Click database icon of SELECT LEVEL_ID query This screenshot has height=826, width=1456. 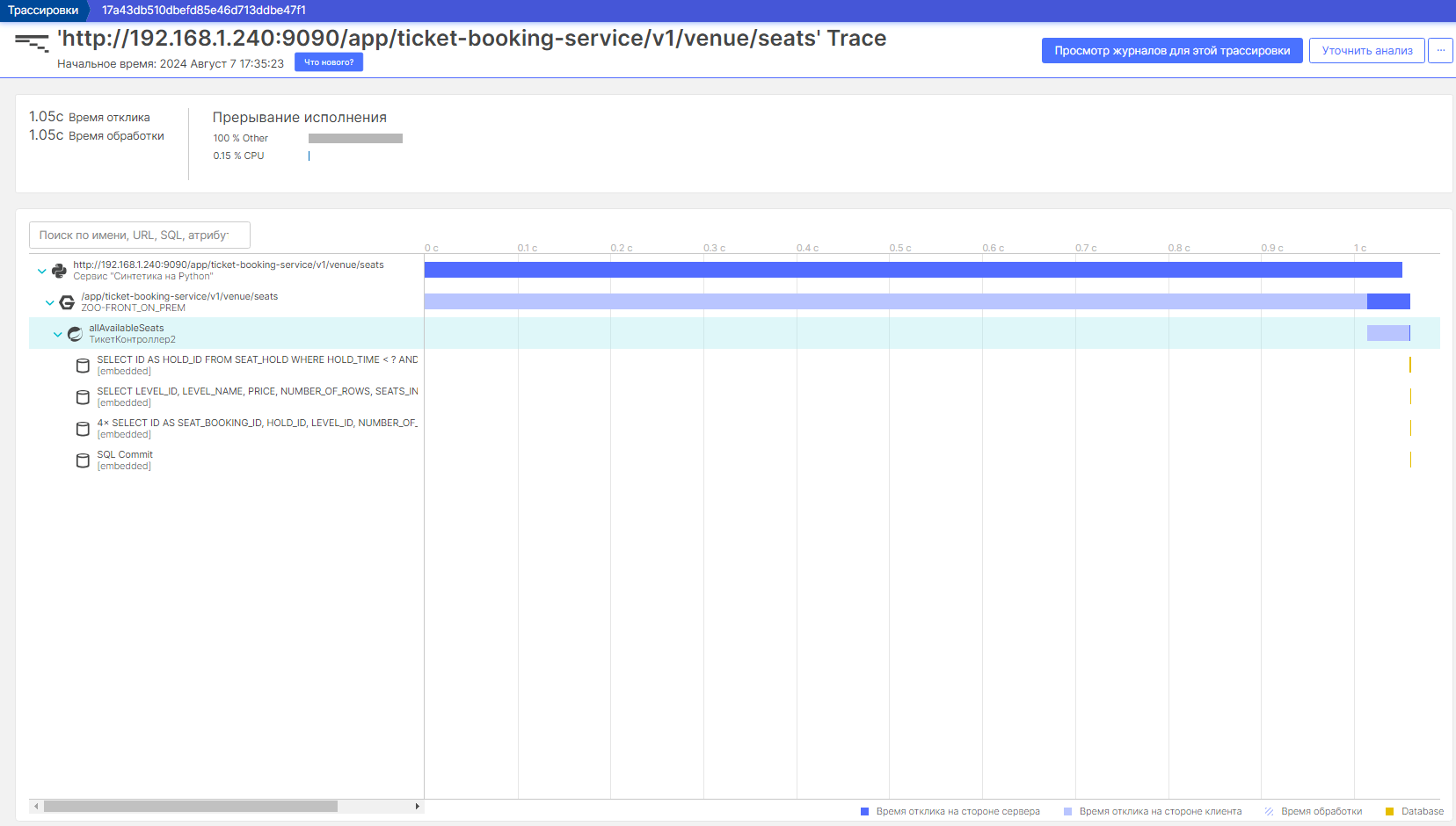coord(83,397)
